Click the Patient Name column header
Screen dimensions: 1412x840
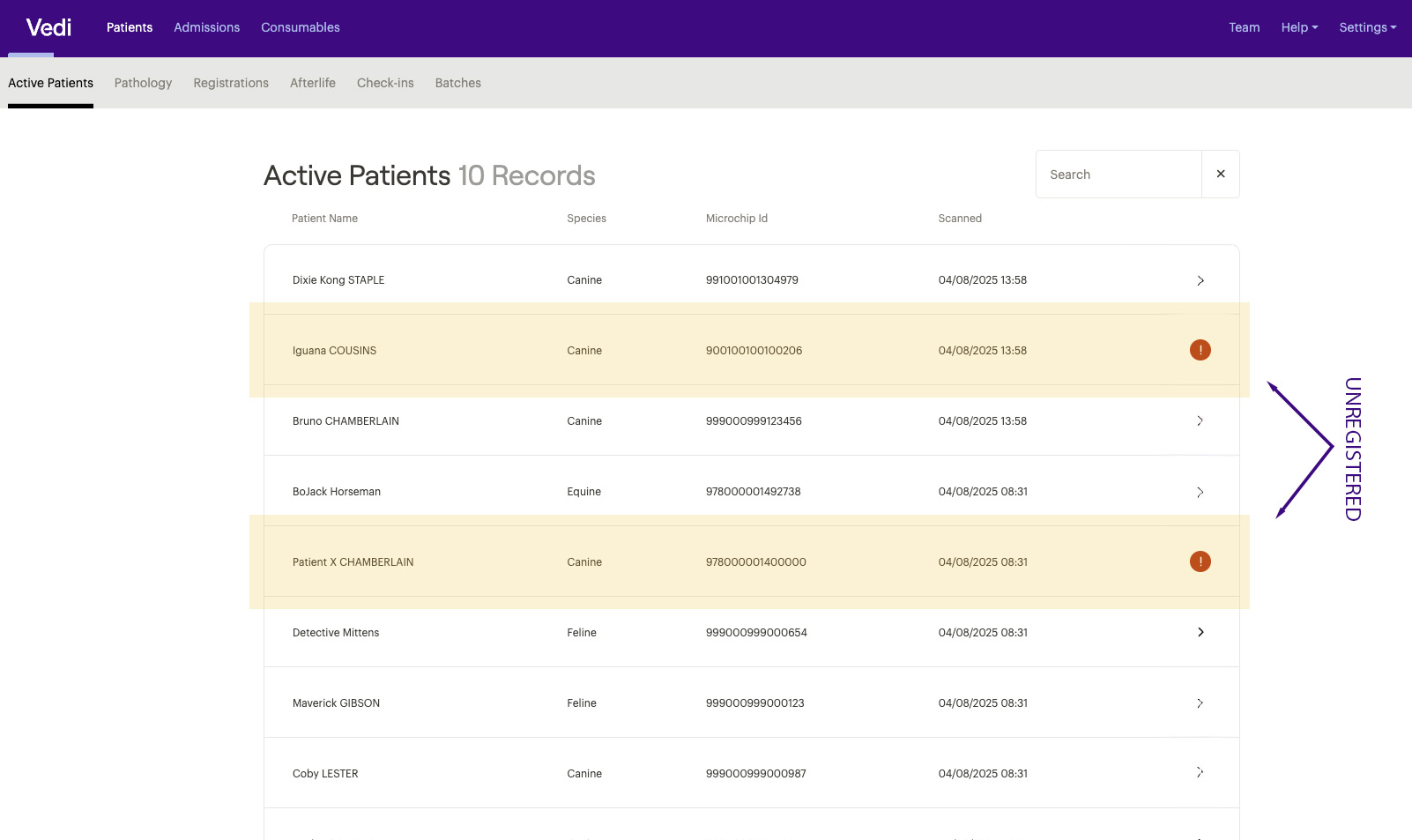click(324, 219)
